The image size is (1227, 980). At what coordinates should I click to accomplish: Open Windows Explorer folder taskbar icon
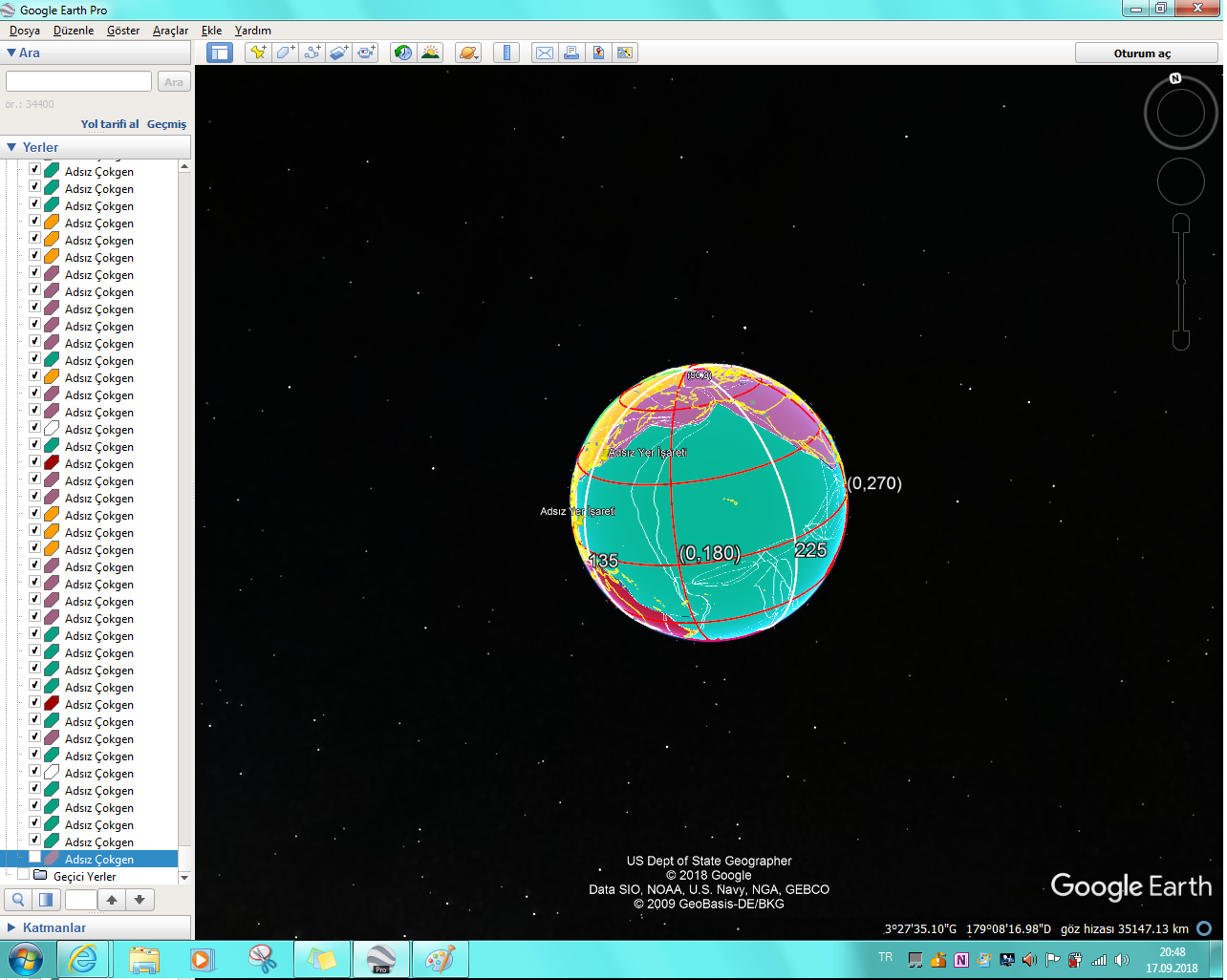[144, 959]
